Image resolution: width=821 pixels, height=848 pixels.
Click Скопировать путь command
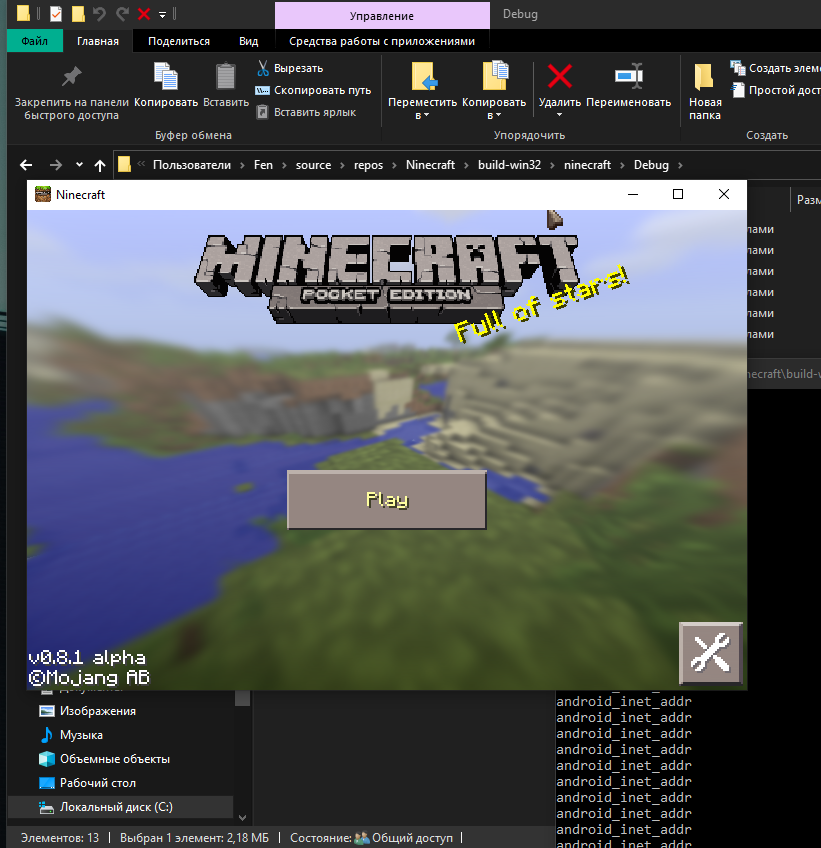[x=314, y=90]
